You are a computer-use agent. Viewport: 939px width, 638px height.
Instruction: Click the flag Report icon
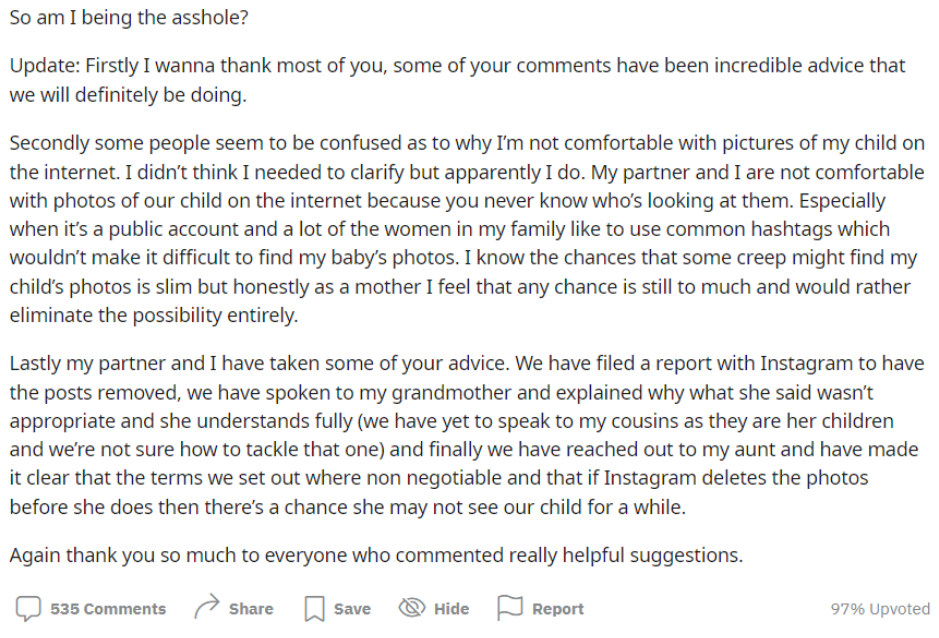510,608
